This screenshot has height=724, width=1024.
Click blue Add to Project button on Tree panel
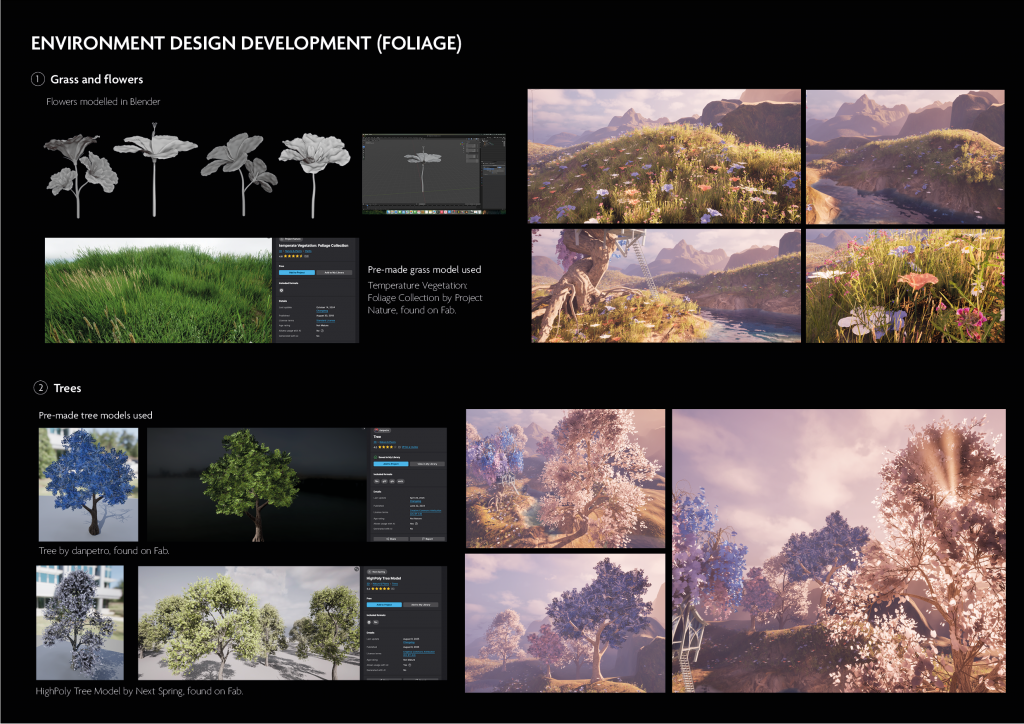(390, 464)
